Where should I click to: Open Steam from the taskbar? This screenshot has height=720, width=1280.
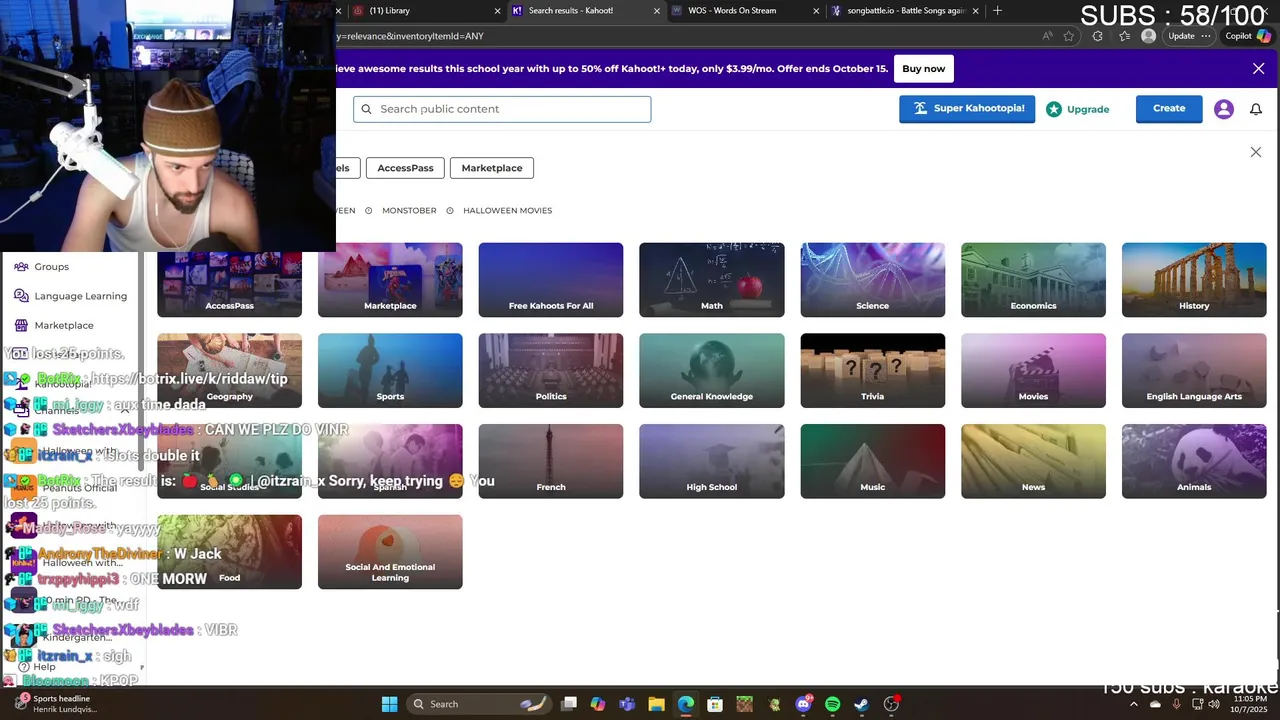(x=861, y=704)
